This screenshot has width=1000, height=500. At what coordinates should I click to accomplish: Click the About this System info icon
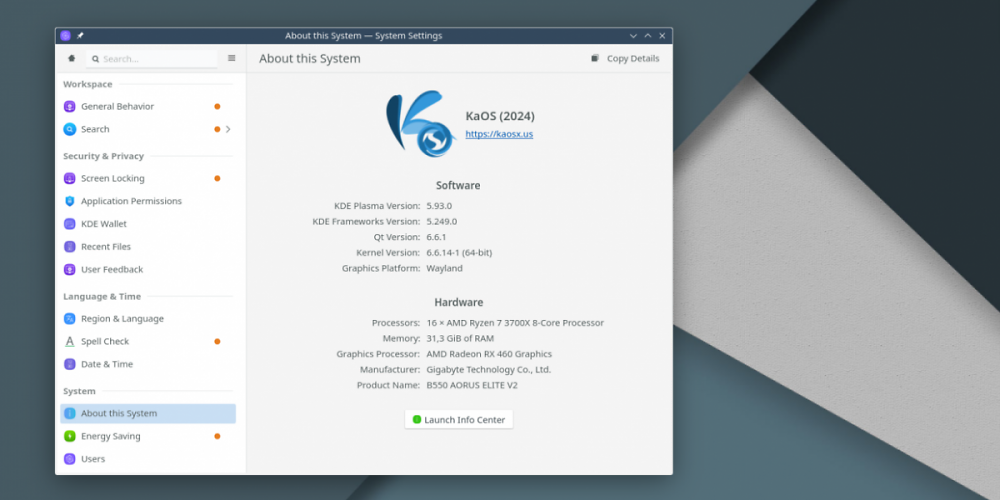pos(70,413)
